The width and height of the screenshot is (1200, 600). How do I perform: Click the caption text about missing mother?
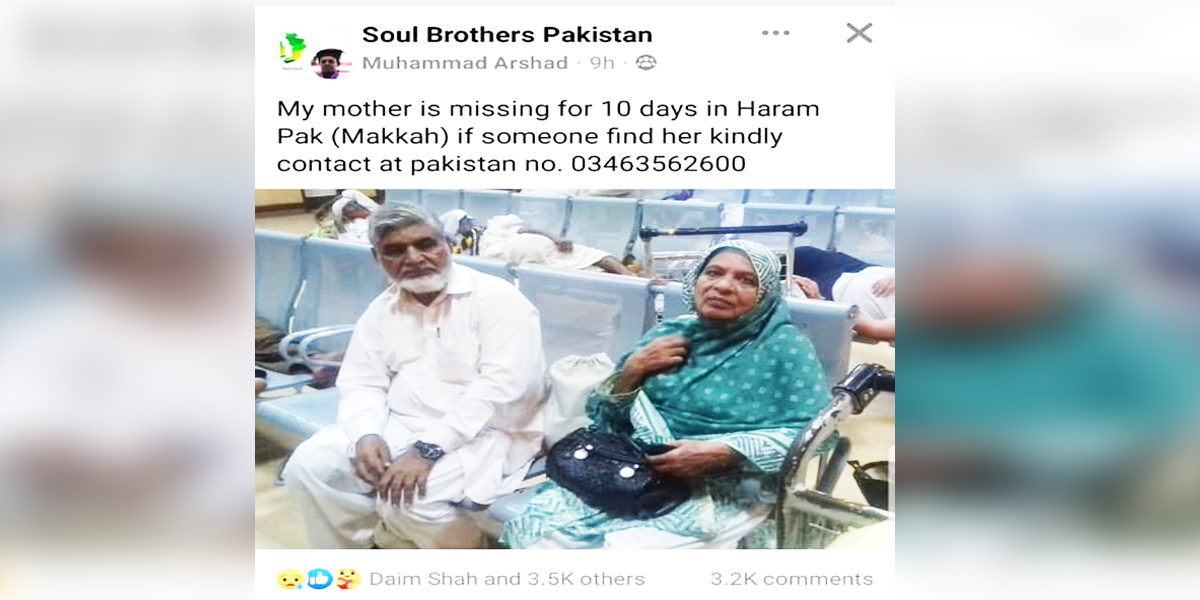click(548, 135)
